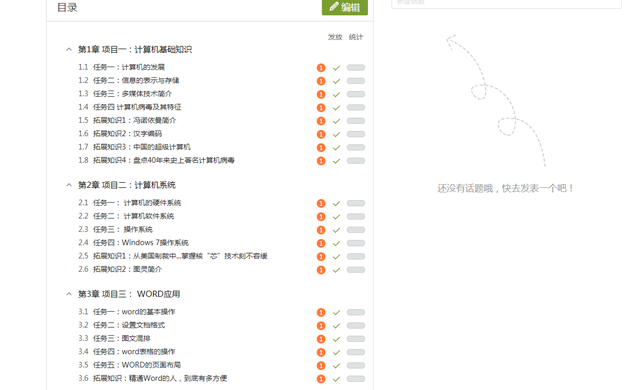Click the topic input field at top right
Image resolution: width=631 pixels, height=390 pixels.
click(506, 3)
